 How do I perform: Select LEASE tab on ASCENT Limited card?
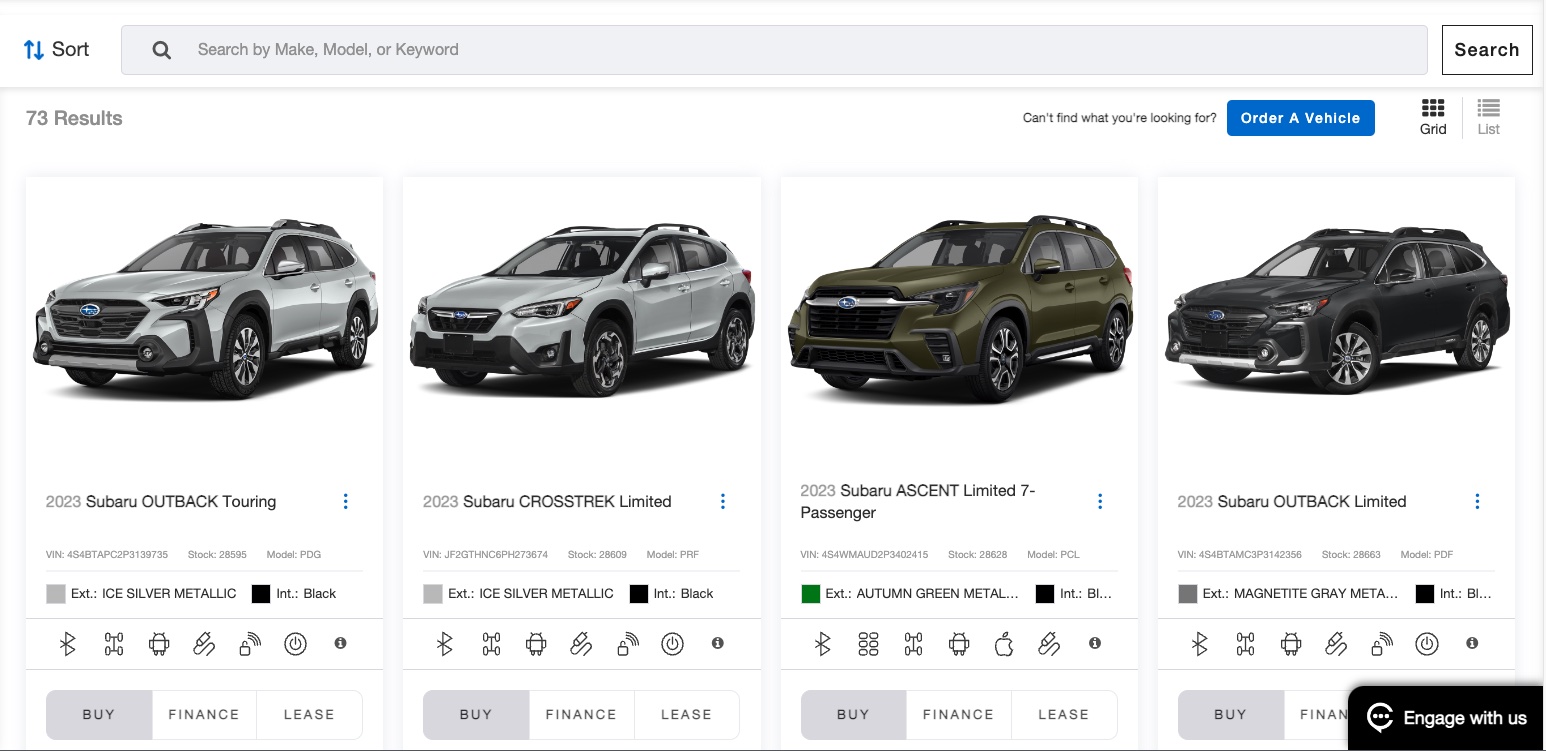coord(1063,714)
